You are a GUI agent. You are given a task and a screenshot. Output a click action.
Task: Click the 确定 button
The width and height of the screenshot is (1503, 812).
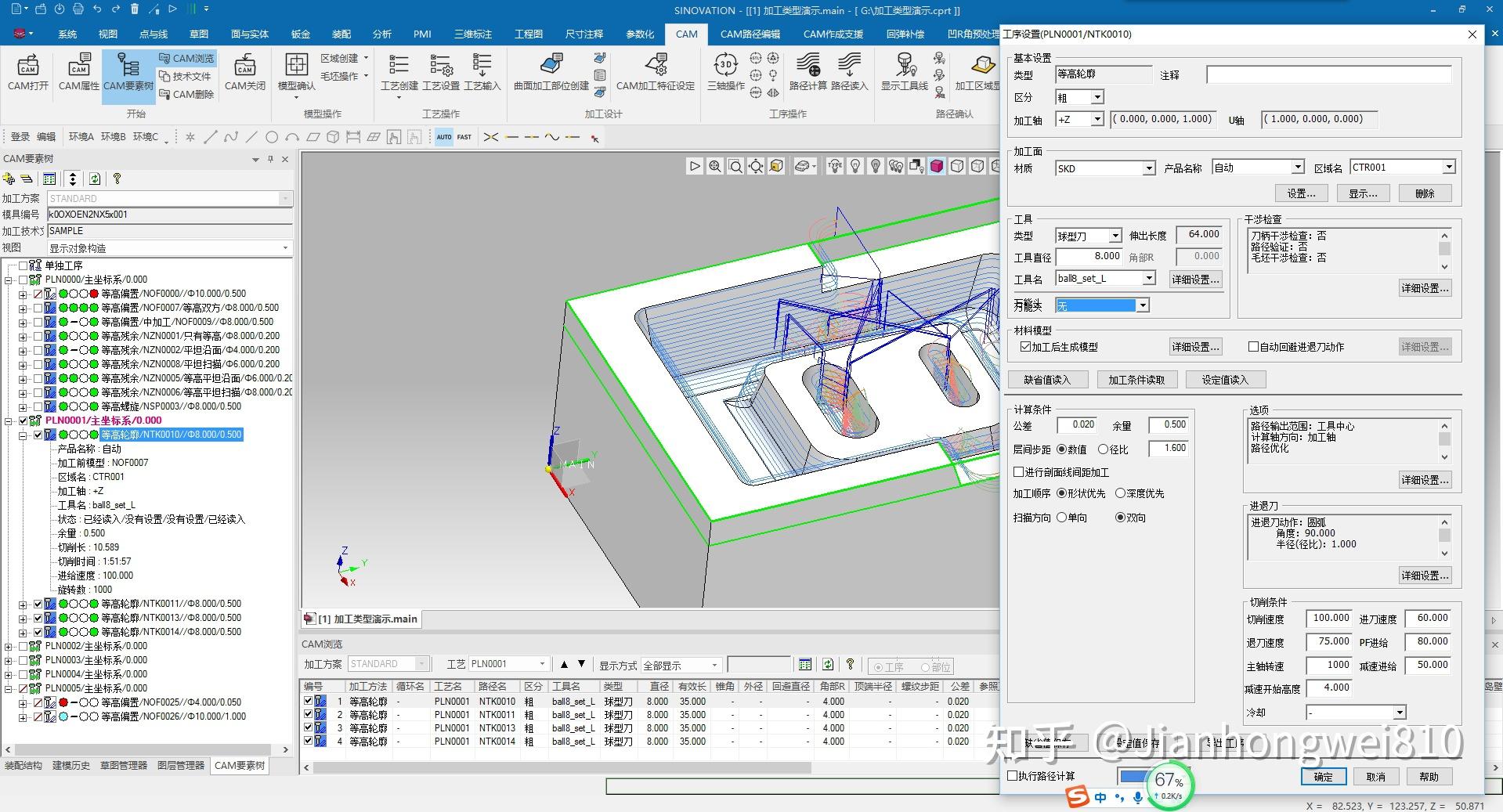point(1323,777)
